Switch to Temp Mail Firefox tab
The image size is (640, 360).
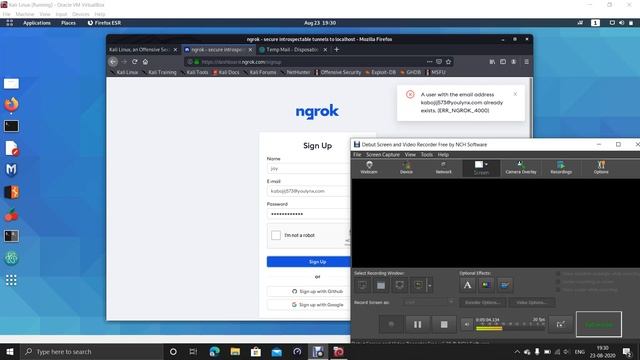(x=292, y=49)
